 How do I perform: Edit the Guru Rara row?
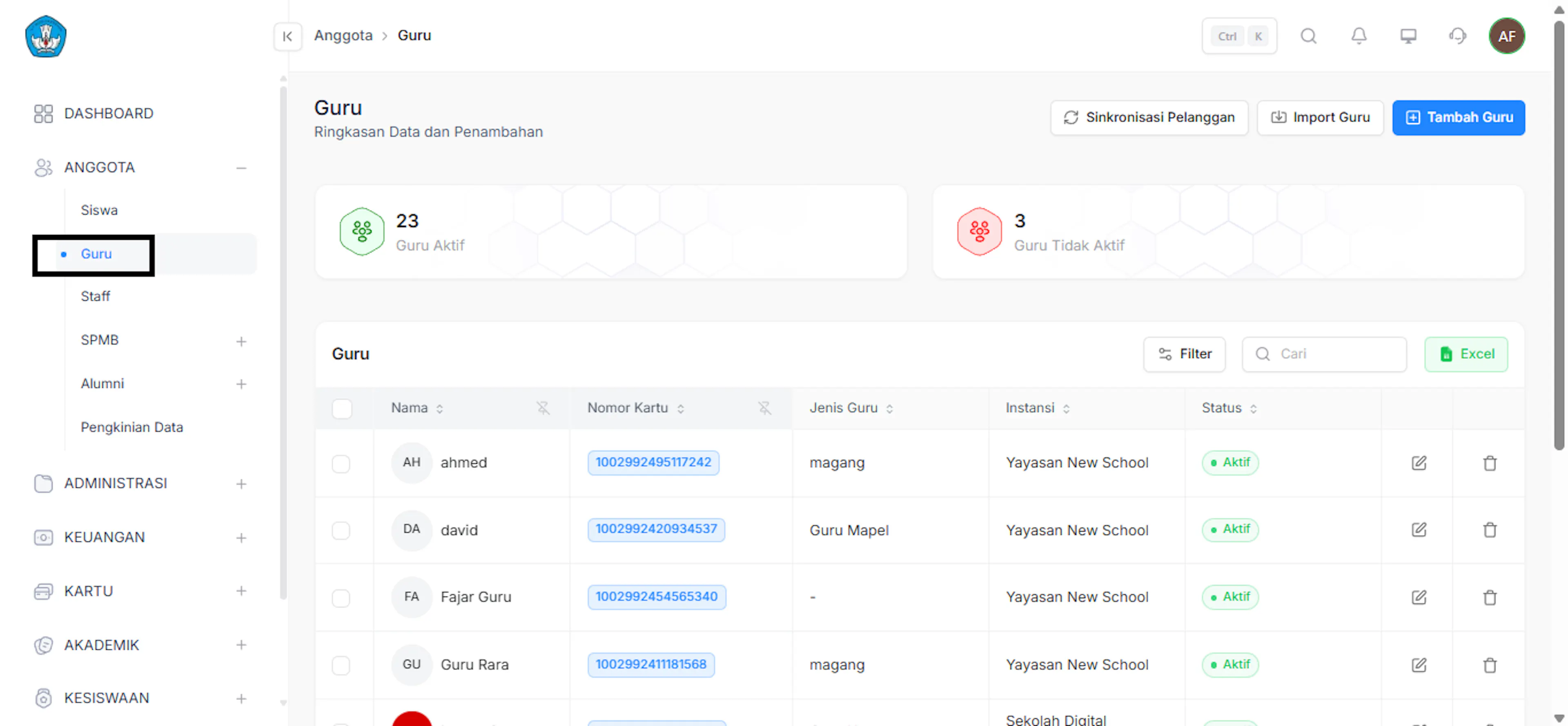(1418, 665)
